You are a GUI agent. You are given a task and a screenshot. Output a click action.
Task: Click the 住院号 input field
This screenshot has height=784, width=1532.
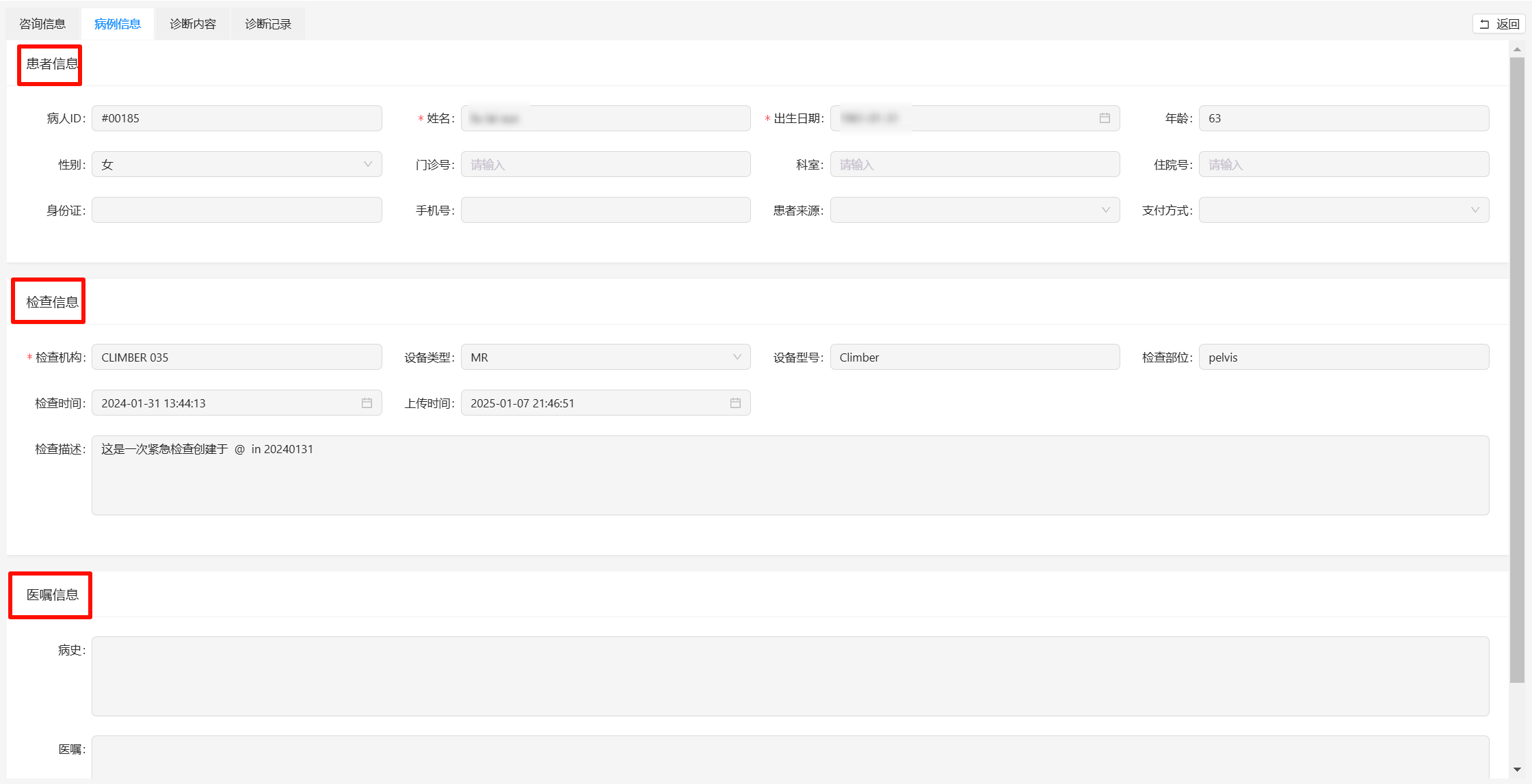point(1343,165)
